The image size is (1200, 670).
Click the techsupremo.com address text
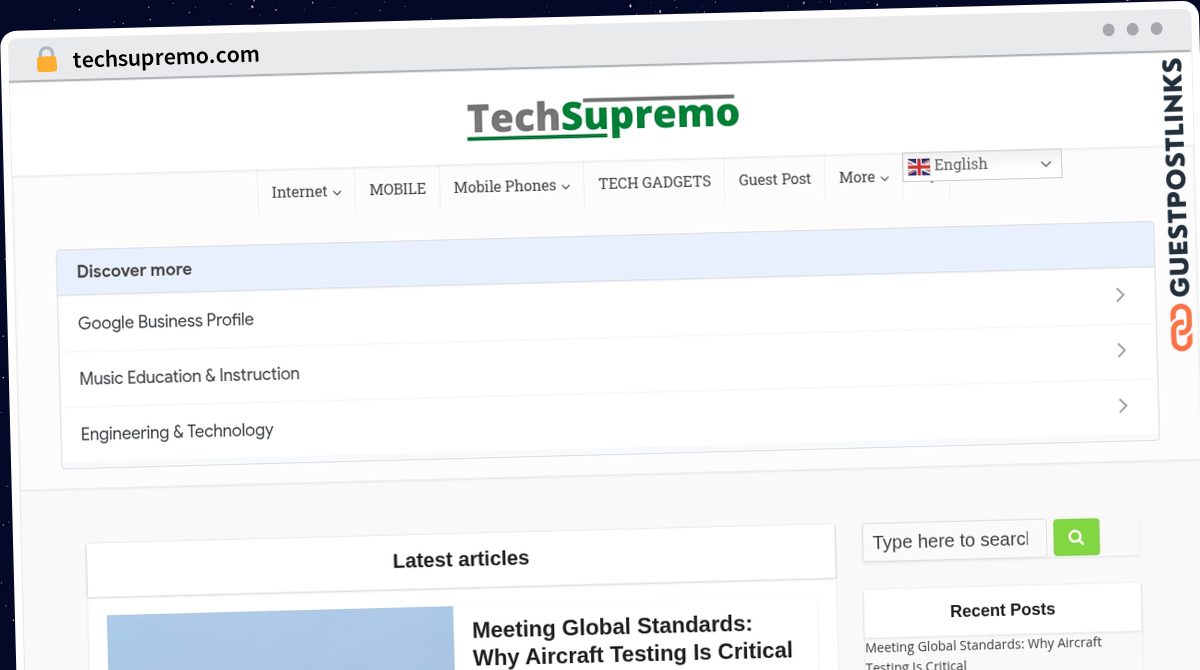(x=166, y=58)
